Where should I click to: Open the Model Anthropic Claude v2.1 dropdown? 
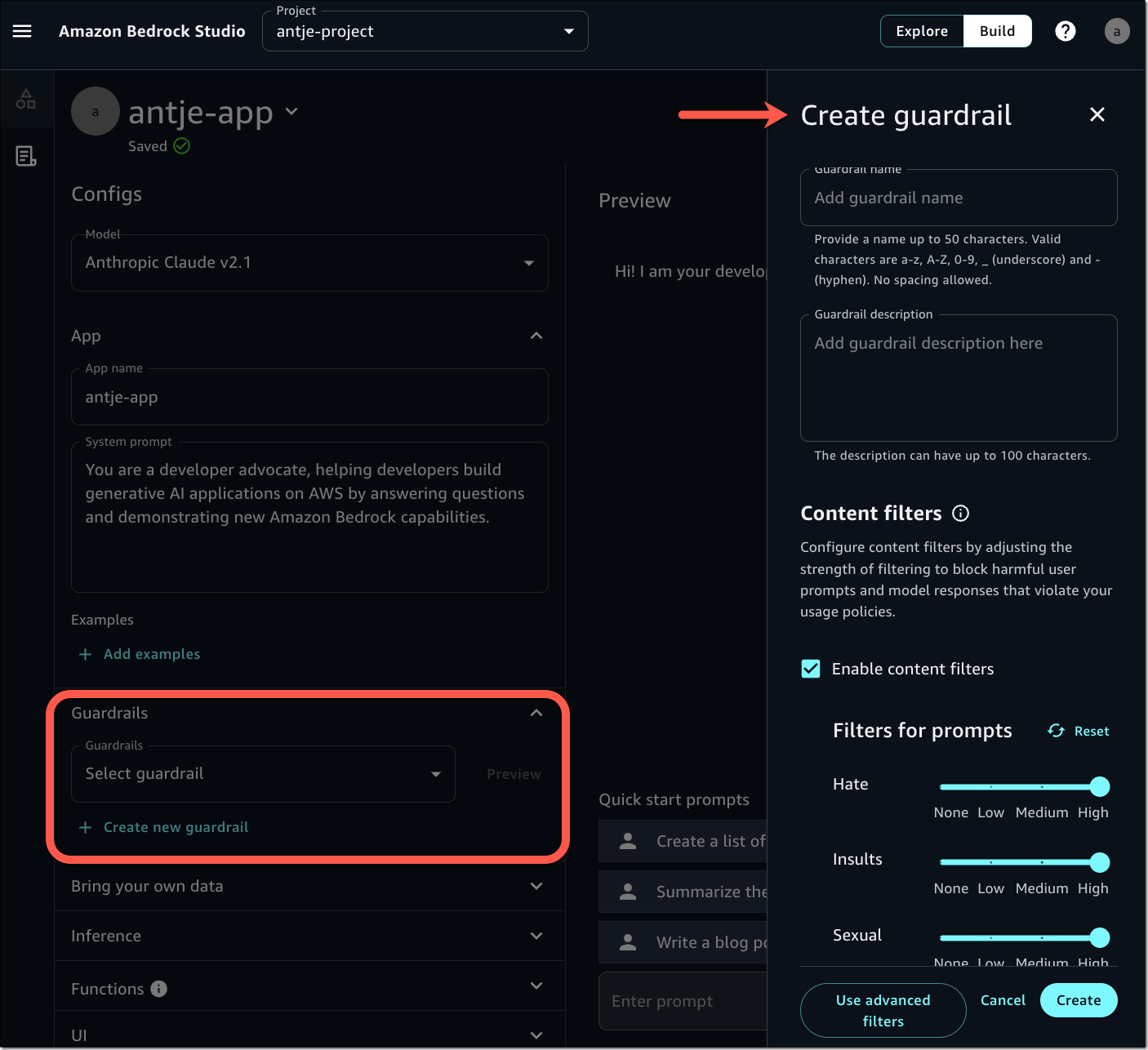tap(309, 263)
